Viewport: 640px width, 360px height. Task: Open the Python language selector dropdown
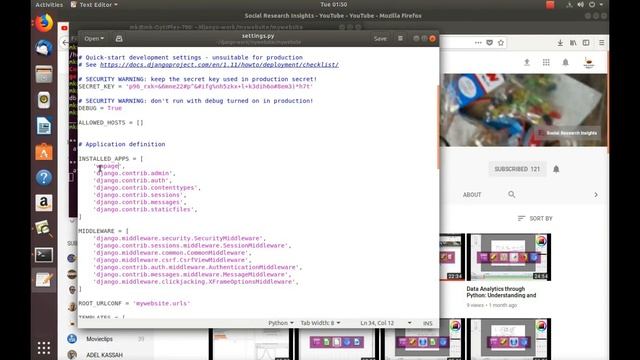pyautogui.click(x=281, y=323)
